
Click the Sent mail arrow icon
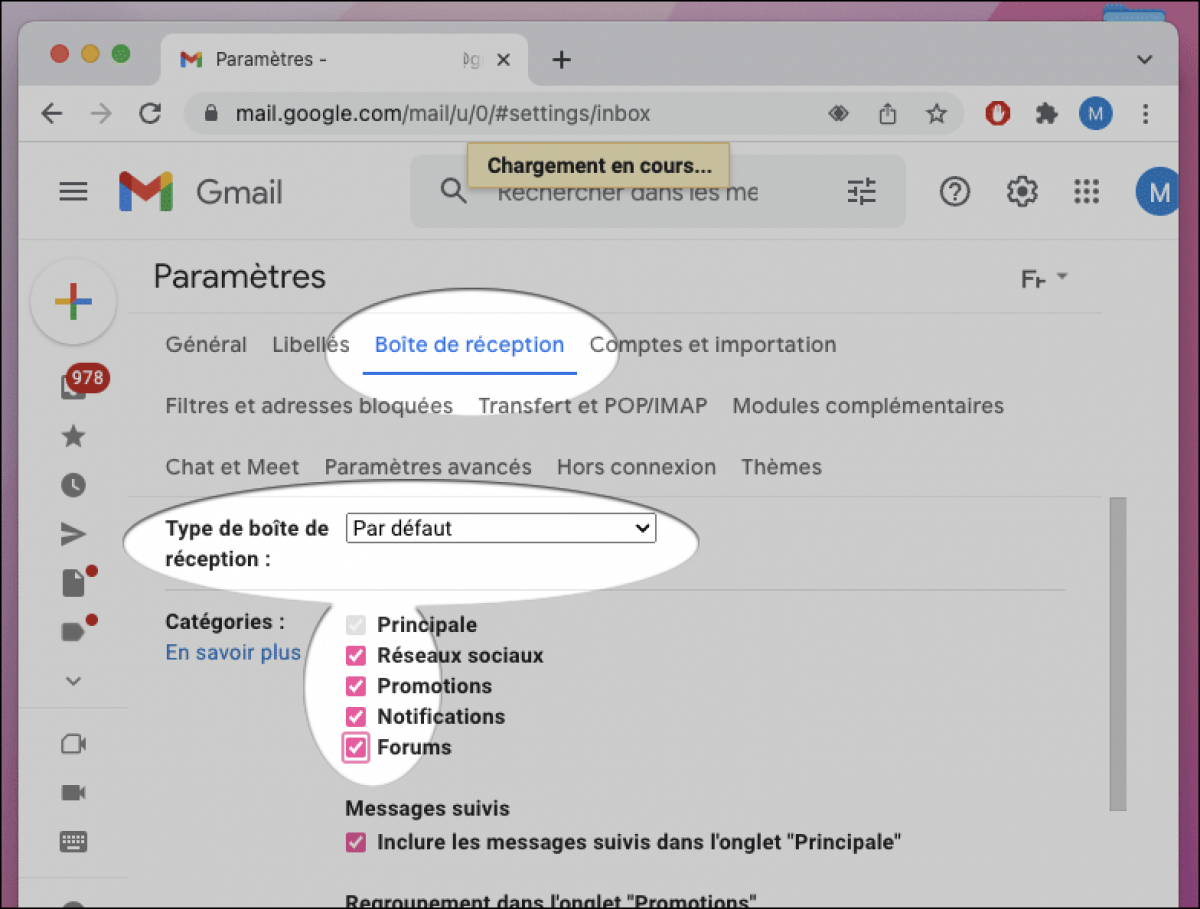click(73, 533)
